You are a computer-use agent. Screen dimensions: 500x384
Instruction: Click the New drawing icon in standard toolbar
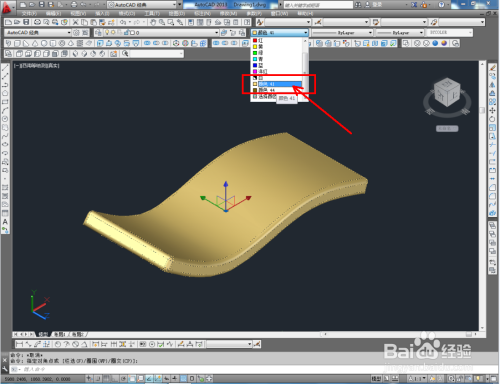pos(9,22)
